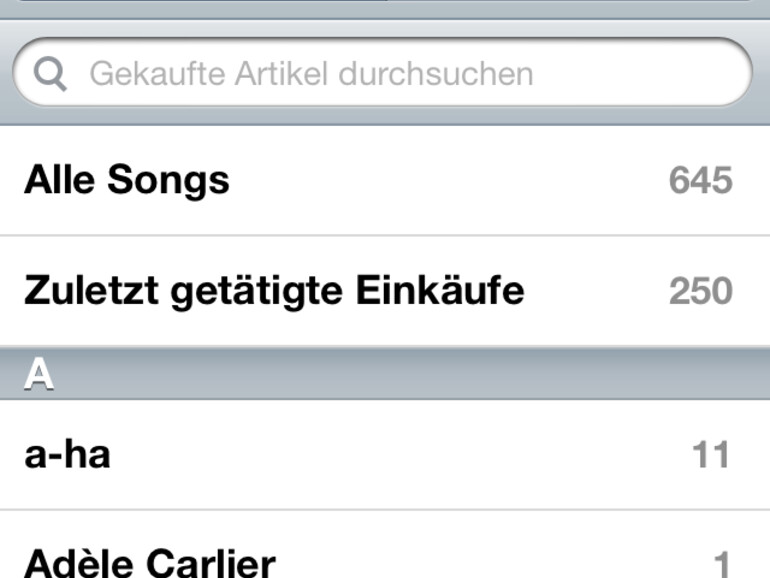
Task: Open 'Zuletzt getätigte Einkäufe'
Action: (x=273, y=291)
